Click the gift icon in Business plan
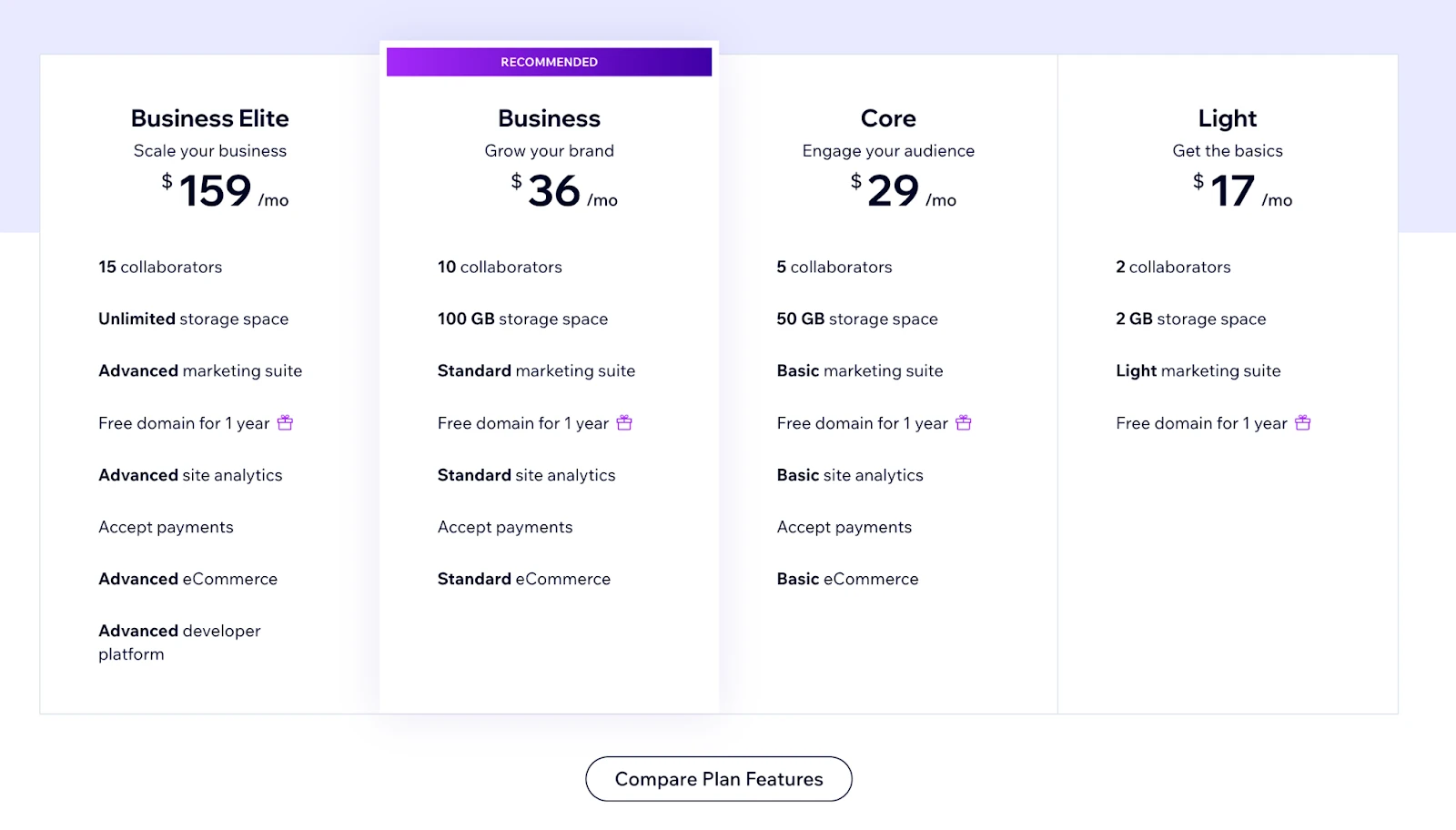Image resolution: width=1456 pixels, height=830 pixels. coord(624,423)
